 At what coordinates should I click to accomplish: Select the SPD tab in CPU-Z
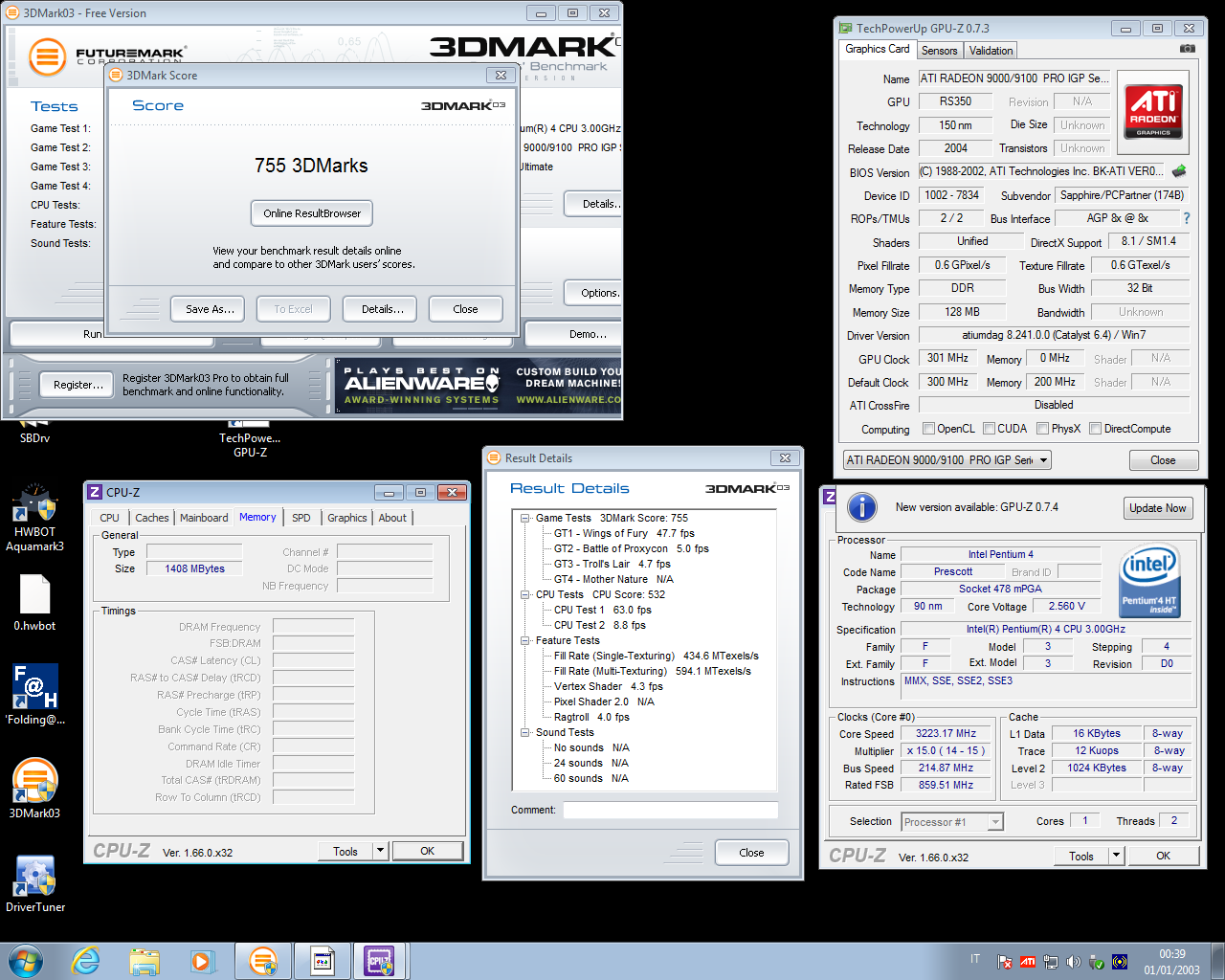[x=301, y=518]
